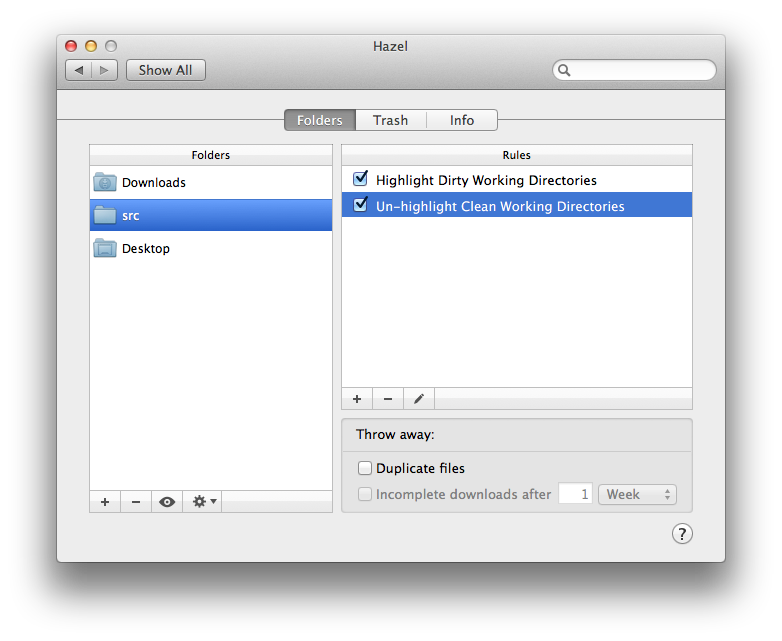Add a new folder with the plus button
The height and width of the screenshot is (641, 782).
(105, 502)
